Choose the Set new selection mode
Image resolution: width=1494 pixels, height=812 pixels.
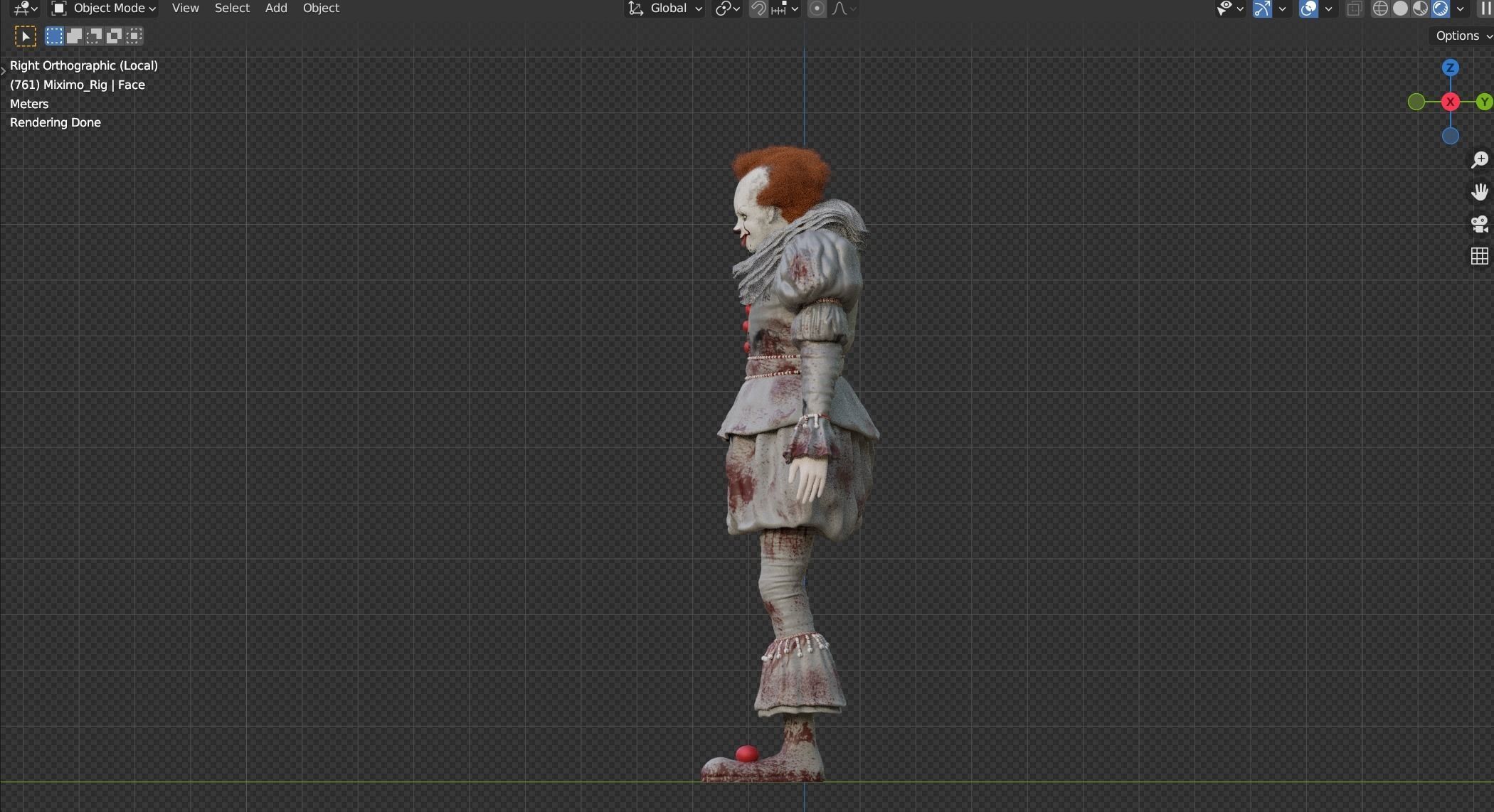coord(54,36)
